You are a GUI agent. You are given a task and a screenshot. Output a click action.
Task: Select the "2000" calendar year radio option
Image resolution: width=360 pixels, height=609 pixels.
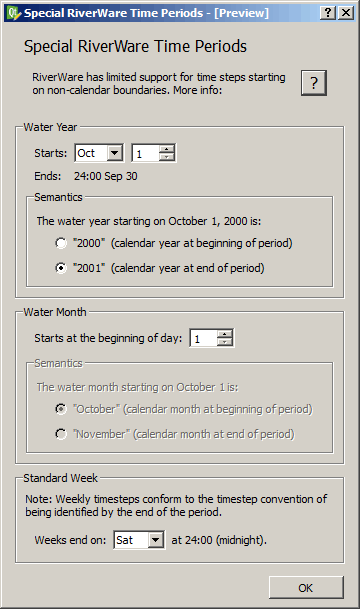(x=61, y=243)
